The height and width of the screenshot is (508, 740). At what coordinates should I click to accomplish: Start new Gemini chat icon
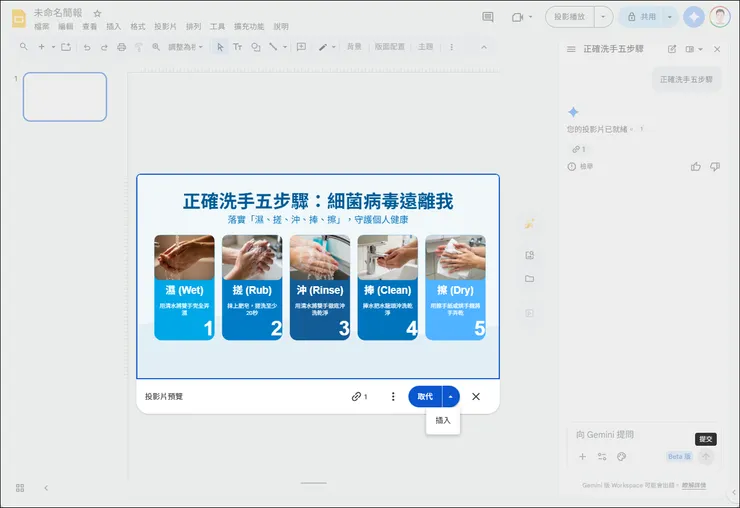point(672,49)
